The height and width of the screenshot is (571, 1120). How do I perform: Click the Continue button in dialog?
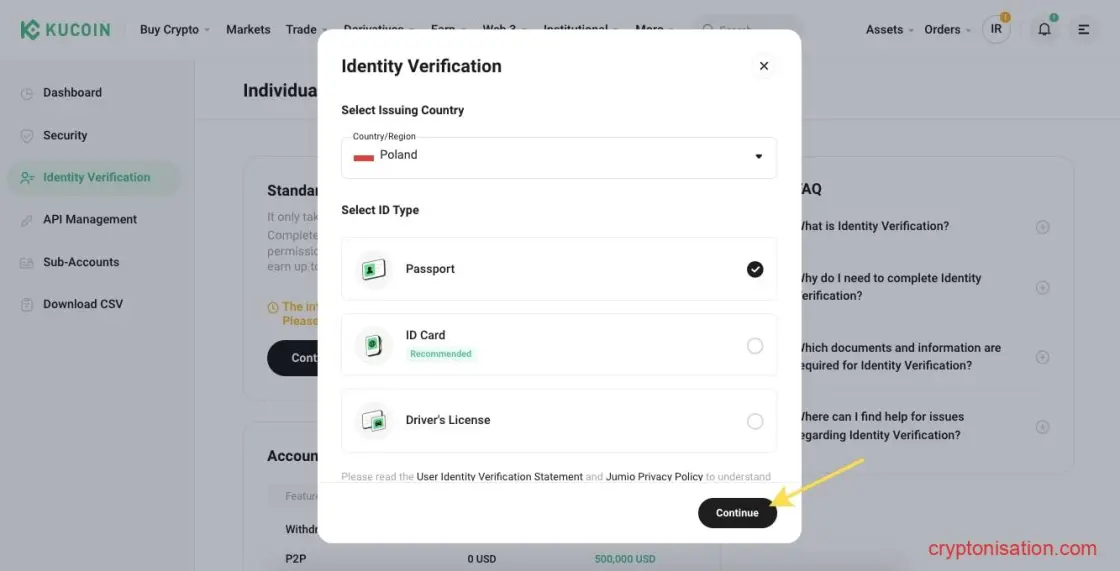(x=737, y=513)
